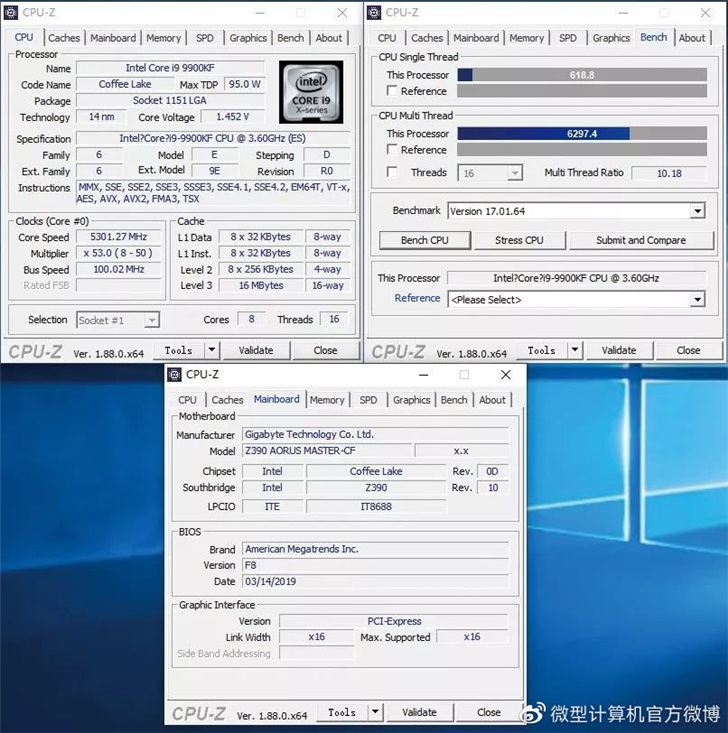Click BIOS version field F8
Image resolution: width=728 pixels, height=733 pixels.
[375, 565]
